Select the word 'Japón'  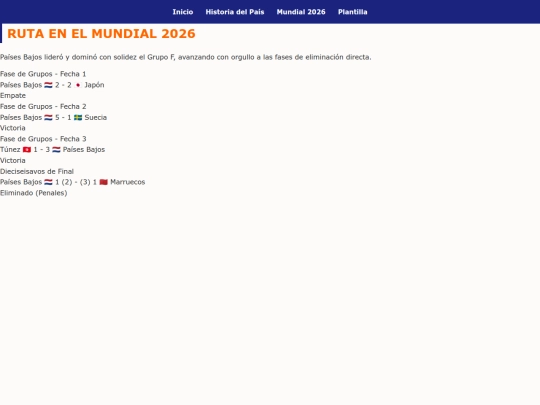[94, 85]
